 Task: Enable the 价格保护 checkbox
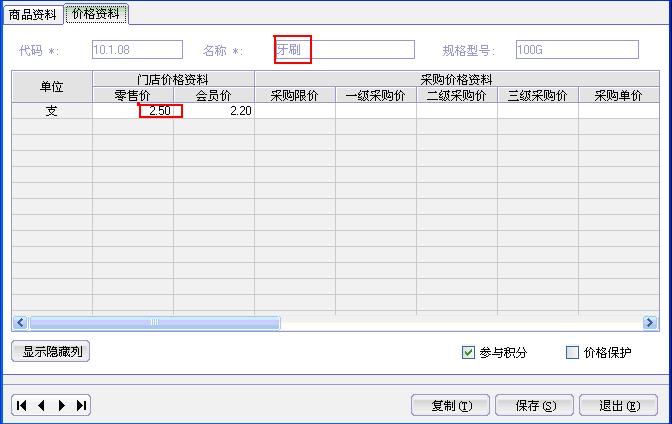click(572, 352)
